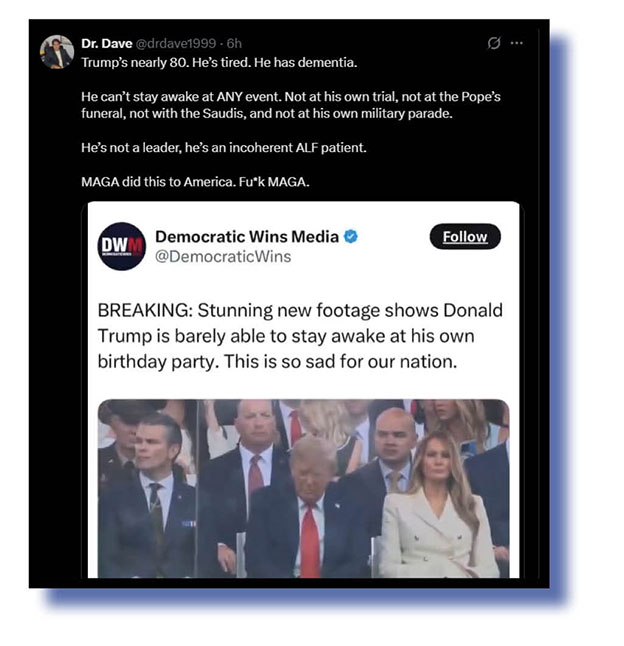Click the "Trump's nearly 80" tweet line

(x=219, y=63)
